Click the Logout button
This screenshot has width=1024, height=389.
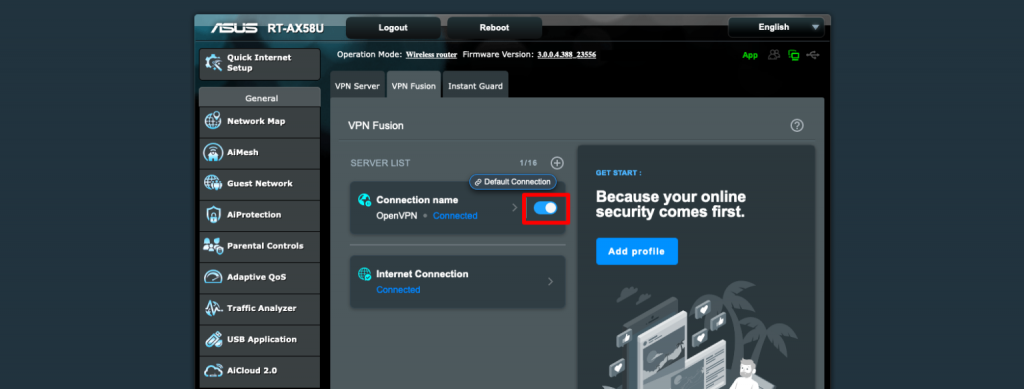tap(393, 27)
